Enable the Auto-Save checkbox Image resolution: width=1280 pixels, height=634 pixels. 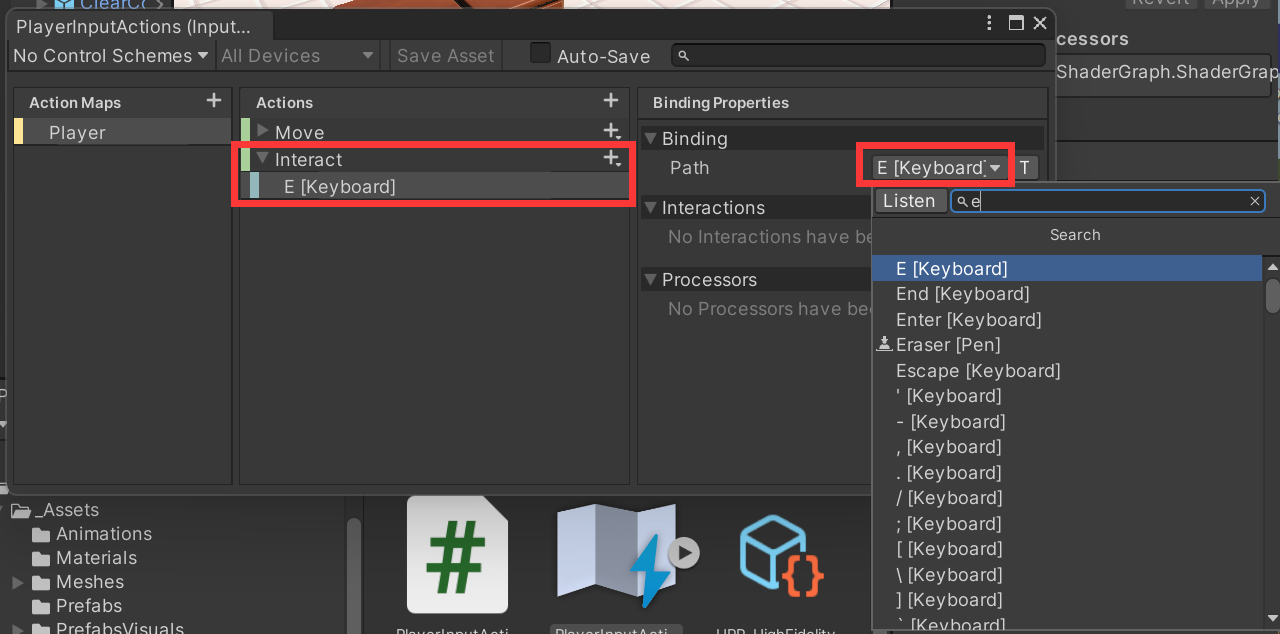(x=538, y=56)
